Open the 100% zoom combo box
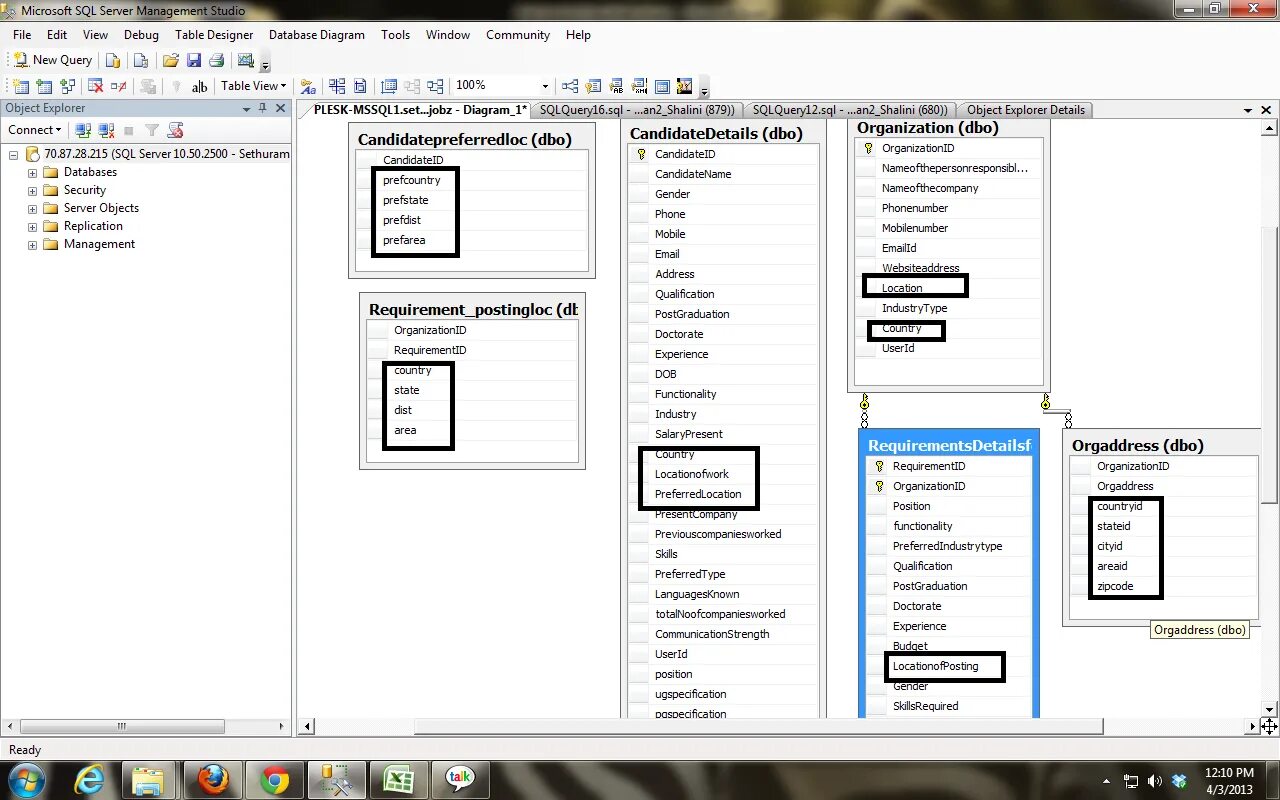 pyautogui.click(x=502, y=86)
